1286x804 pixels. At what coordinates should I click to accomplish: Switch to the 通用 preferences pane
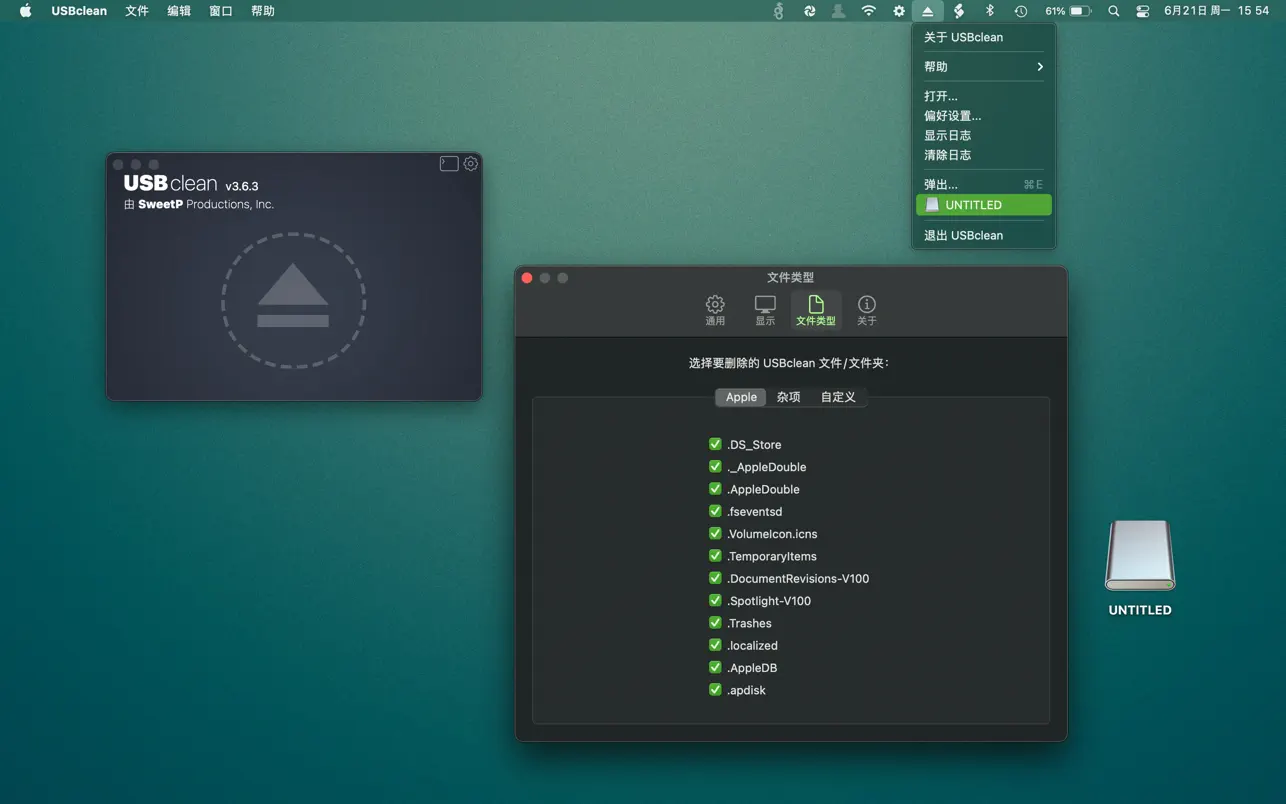tap(715, 310)
